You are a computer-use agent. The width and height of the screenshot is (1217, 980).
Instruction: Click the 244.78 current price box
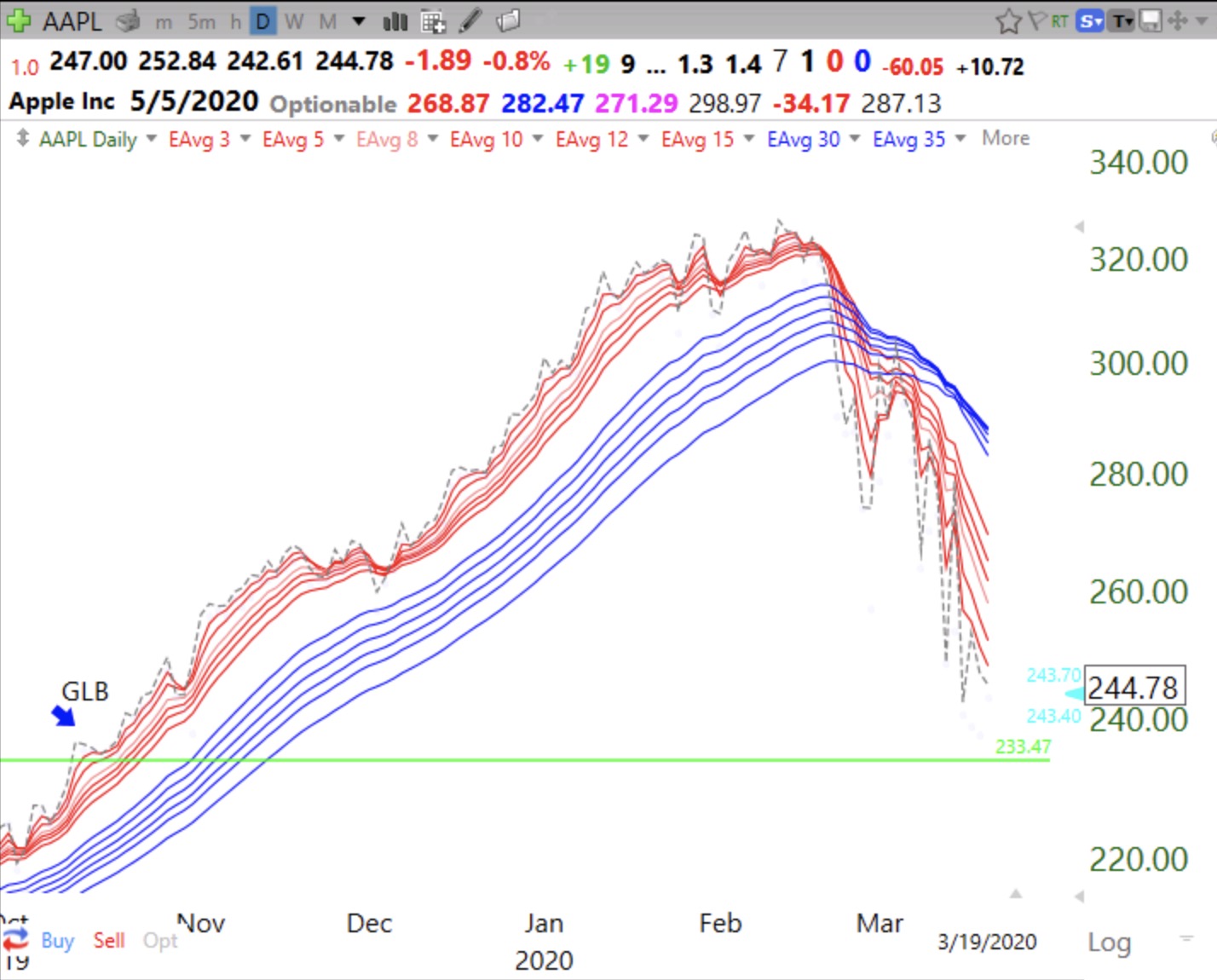click(x=1134, y=687)
